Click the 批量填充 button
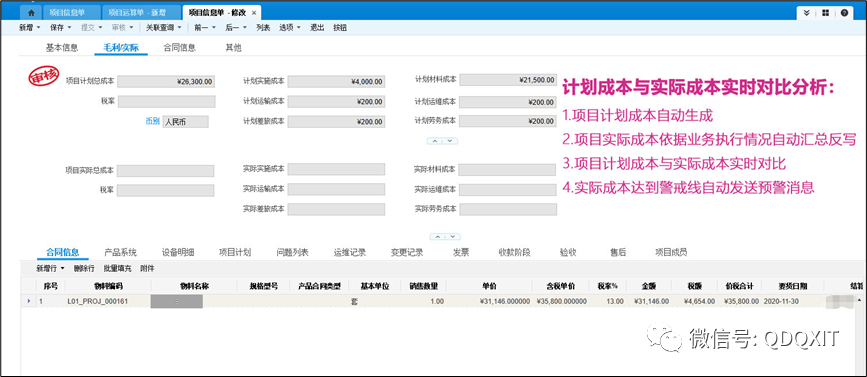867x377 pixels. pos(117,269)
